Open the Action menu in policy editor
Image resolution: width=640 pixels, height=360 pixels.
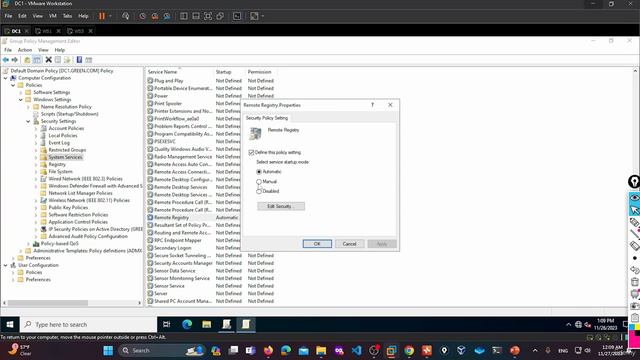25,50
